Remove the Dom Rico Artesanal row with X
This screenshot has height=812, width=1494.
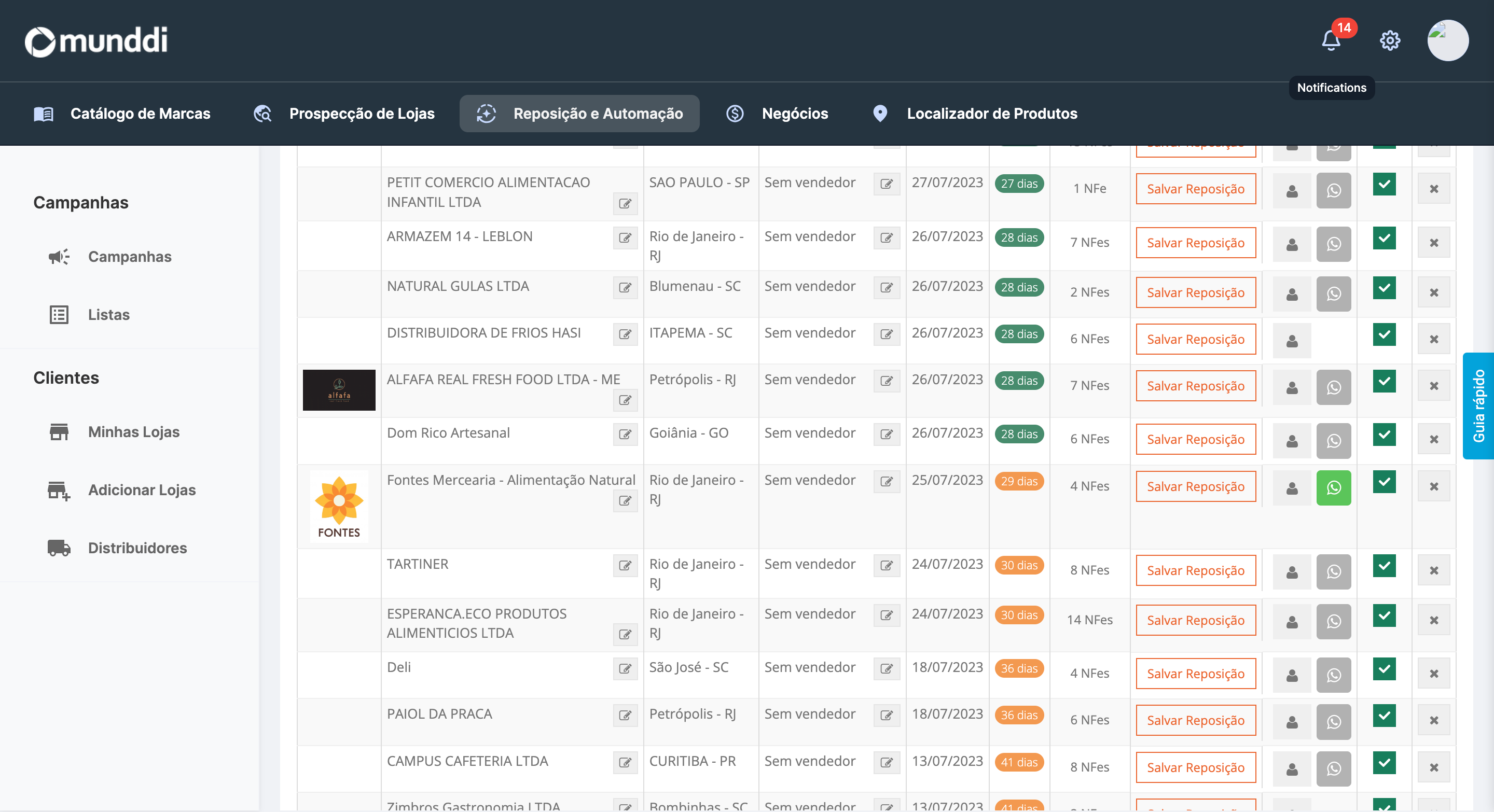point(1434,439)
